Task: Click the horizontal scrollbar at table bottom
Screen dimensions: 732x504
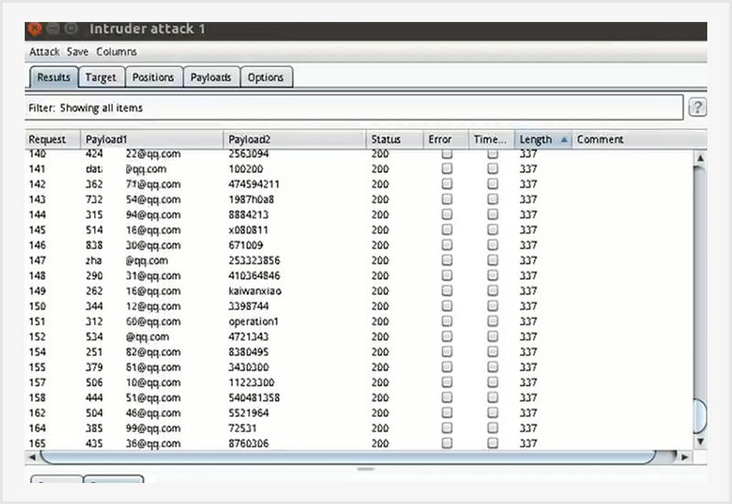Action: [x=360, y=456]
